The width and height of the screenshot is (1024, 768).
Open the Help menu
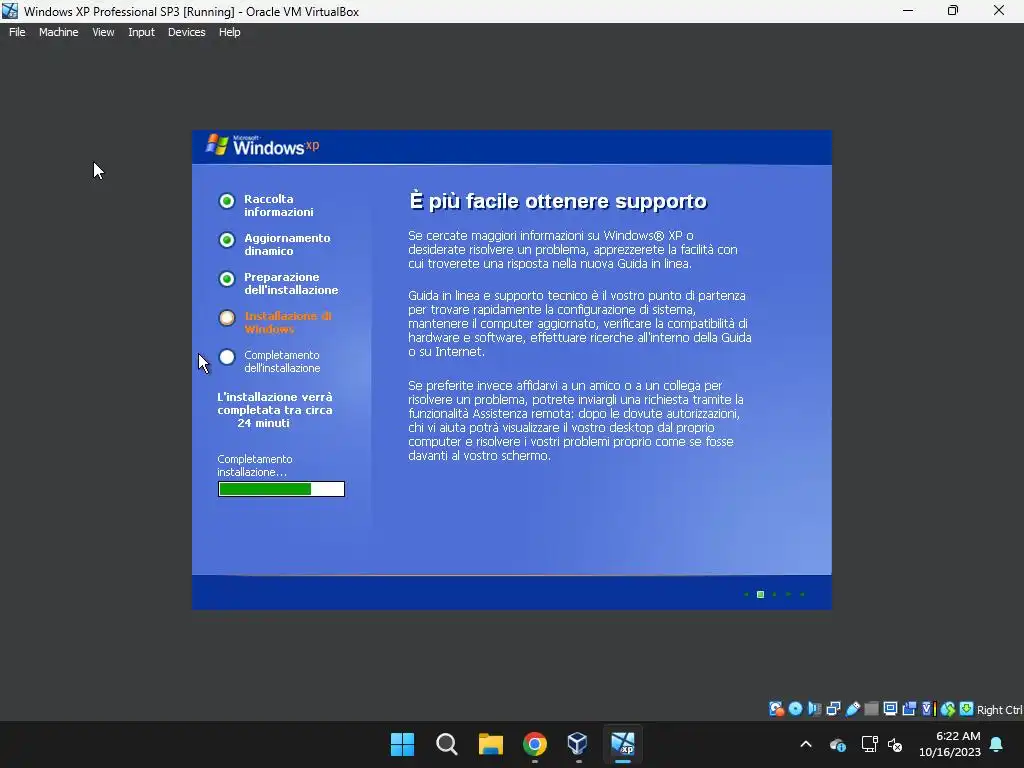(x=229, y=32)
